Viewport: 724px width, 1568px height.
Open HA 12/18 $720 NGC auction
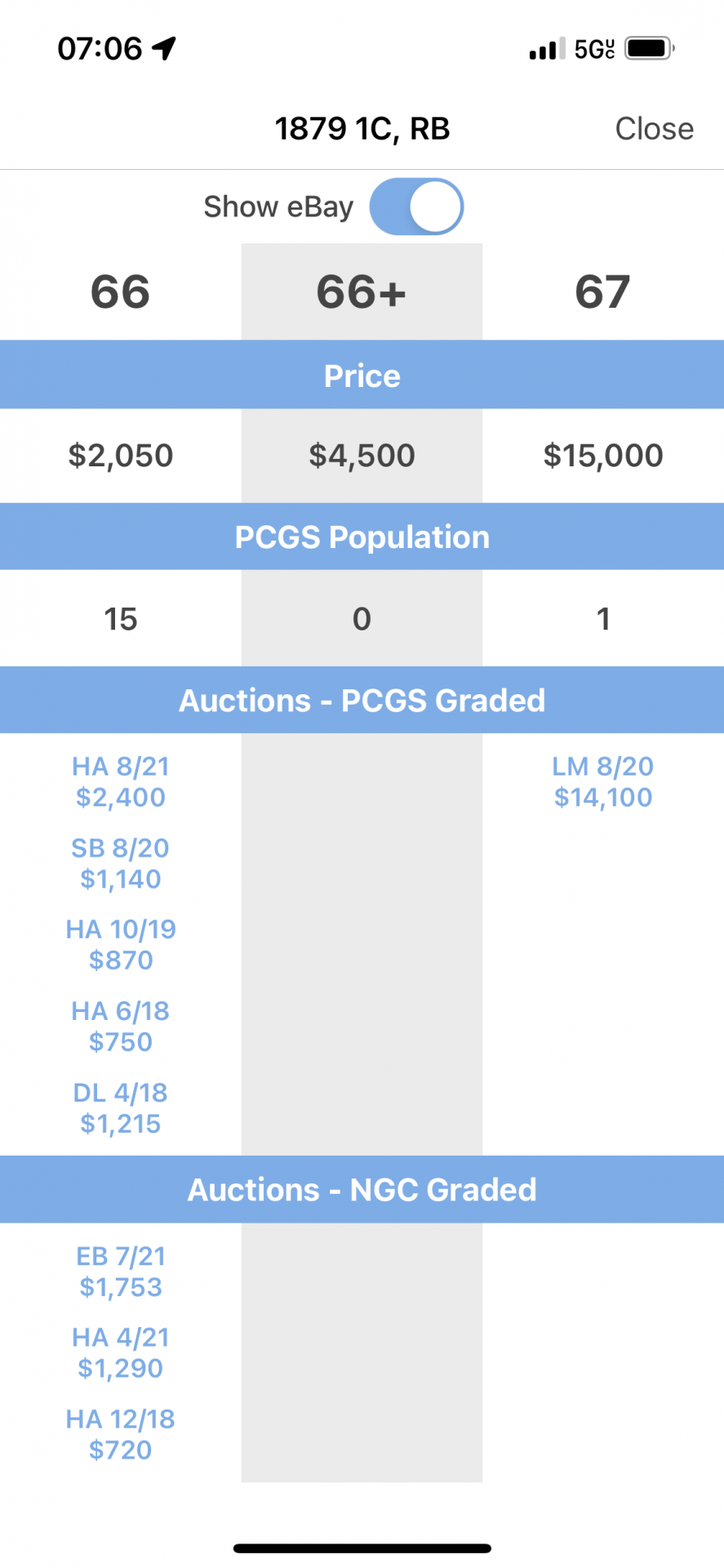click(x=121, y=1434)
